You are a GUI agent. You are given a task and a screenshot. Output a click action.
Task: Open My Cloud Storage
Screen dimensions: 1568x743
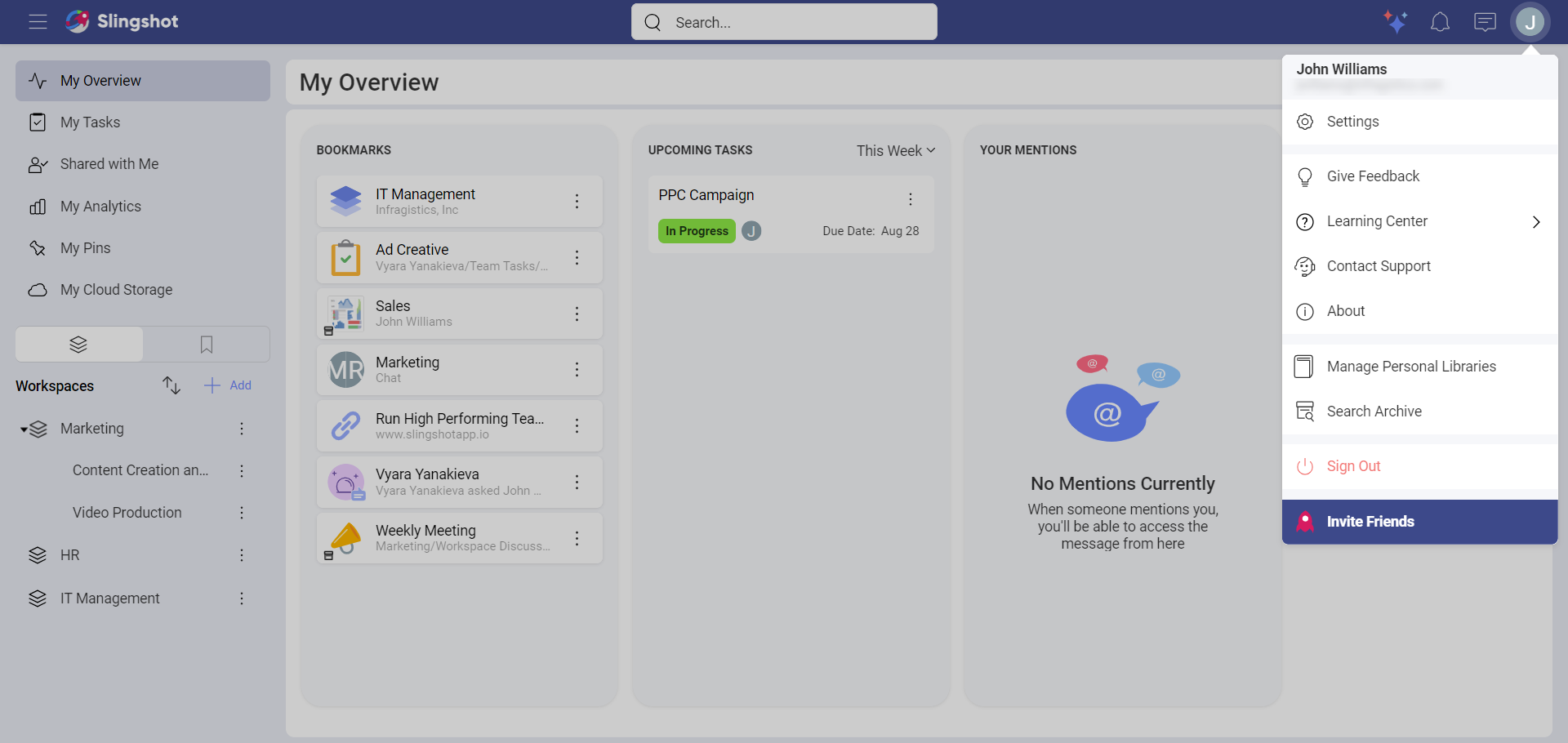[x=143, y=290]
